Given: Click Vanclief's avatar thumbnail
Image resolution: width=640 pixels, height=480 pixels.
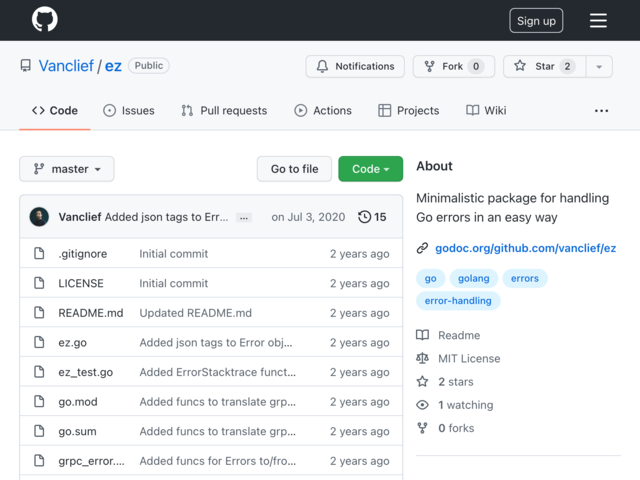Looking at the screenshot, I should click(39, 217).
